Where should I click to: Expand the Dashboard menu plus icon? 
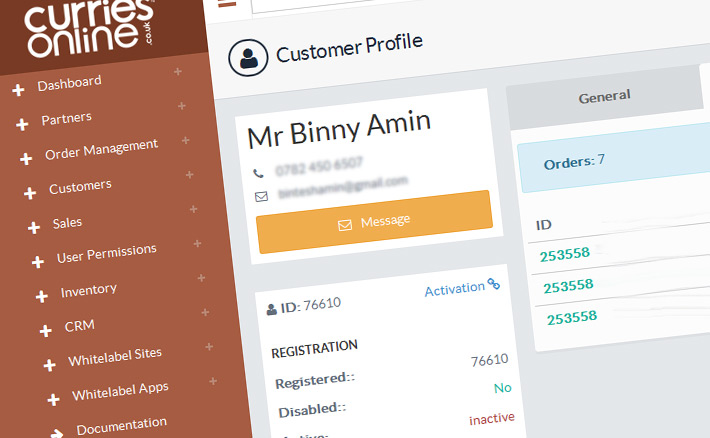(x=18, y=91)
